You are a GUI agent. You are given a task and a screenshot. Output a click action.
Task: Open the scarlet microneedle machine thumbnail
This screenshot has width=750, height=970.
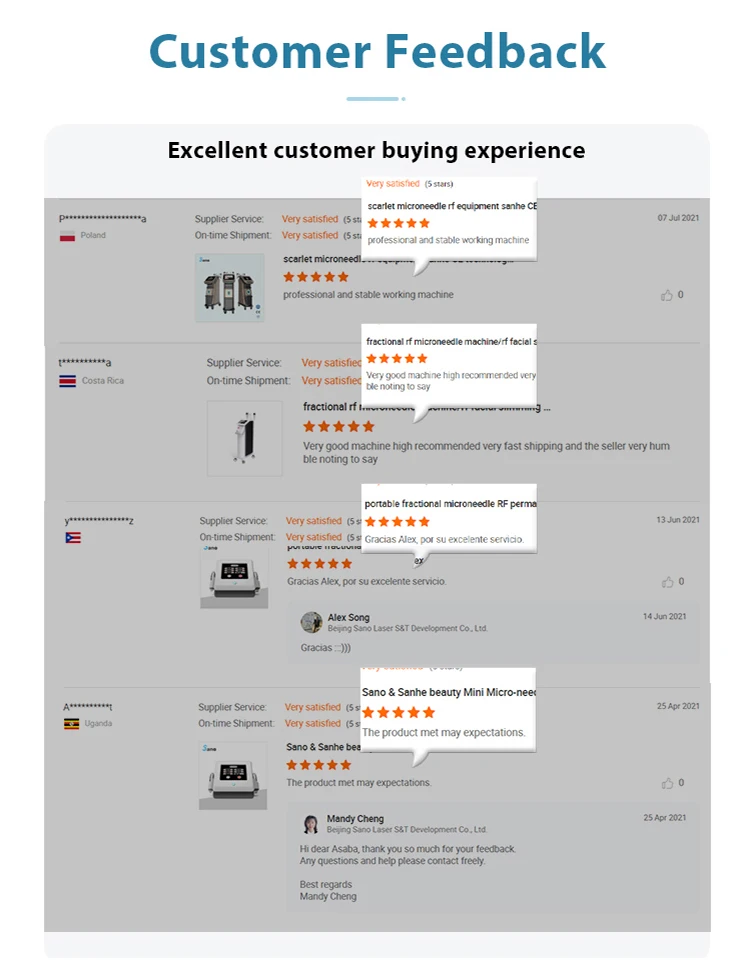229,287
